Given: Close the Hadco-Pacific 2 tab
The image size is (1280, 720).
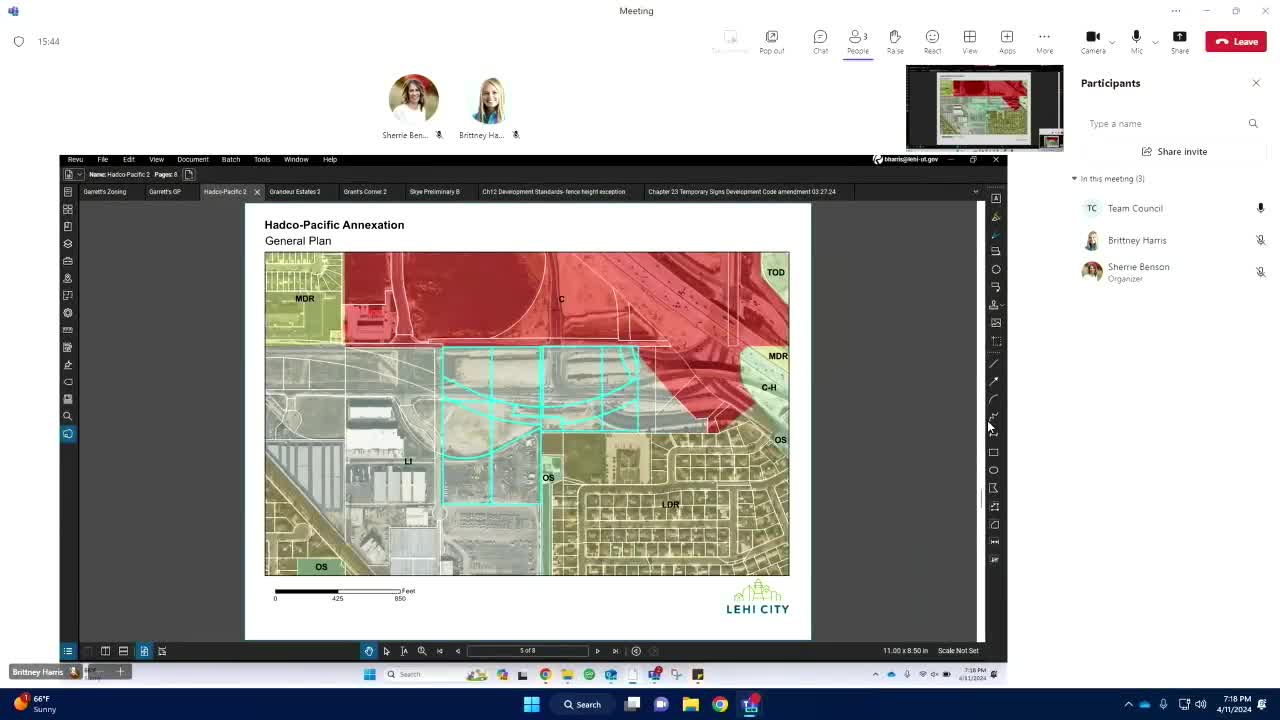Looking at the screenshot, I should 257,192.
